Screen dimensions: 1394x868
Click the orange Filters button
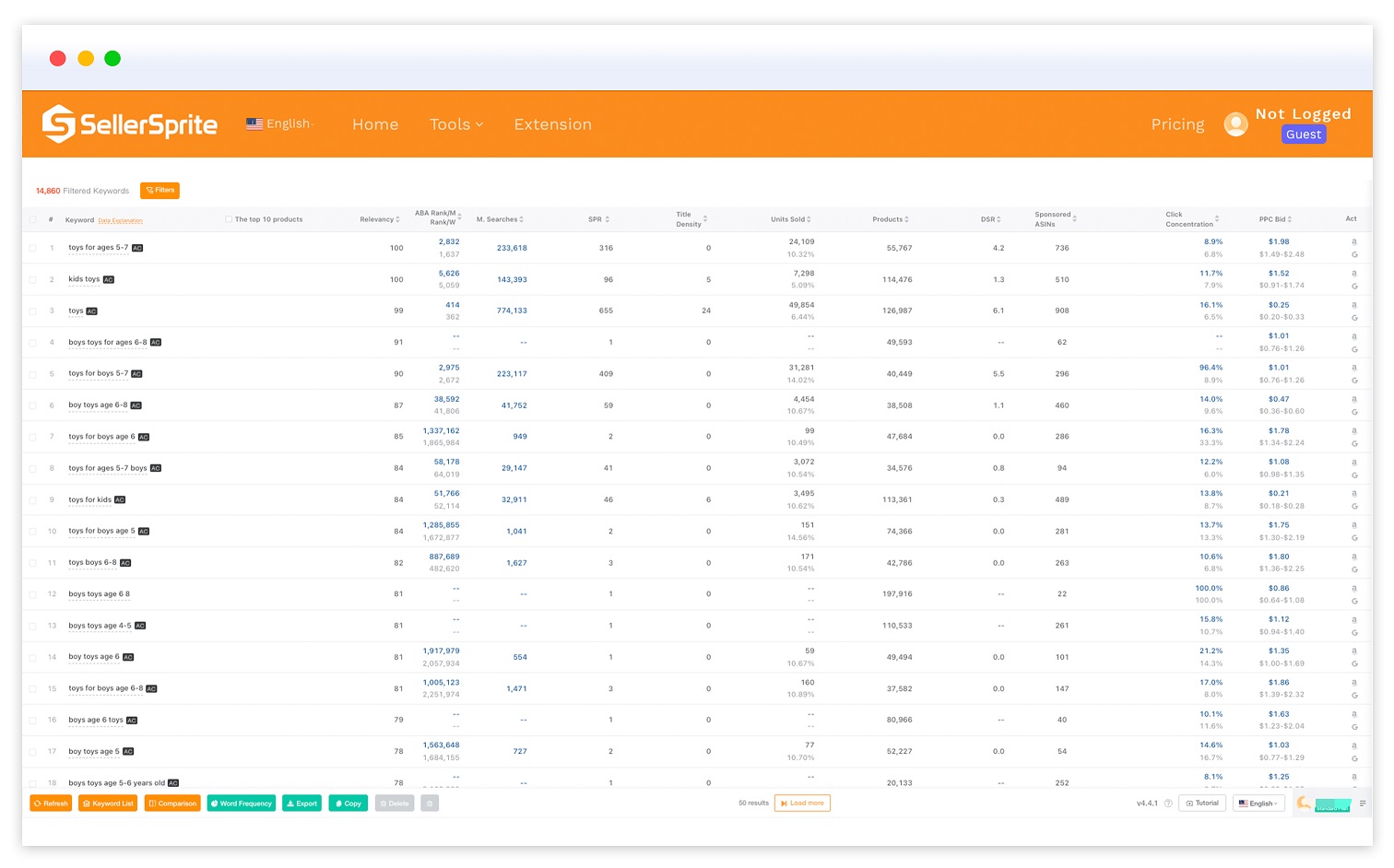(x=159, y=191)
